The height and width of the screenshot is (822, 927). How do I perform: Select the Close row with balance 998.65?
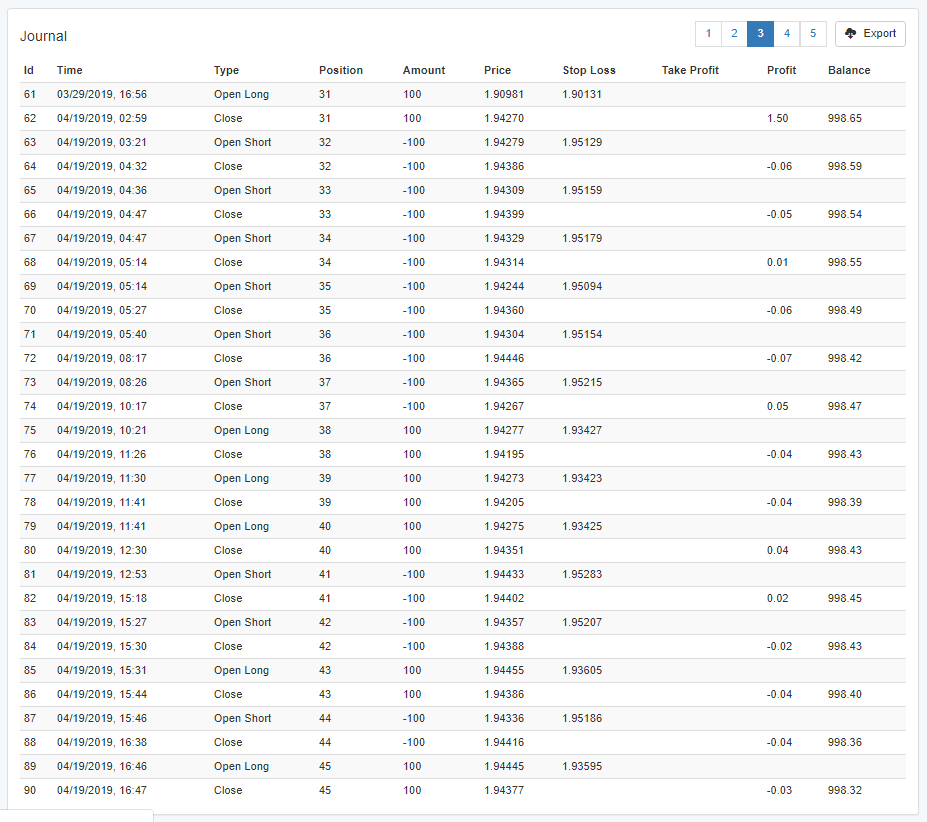tap(463, 118)
